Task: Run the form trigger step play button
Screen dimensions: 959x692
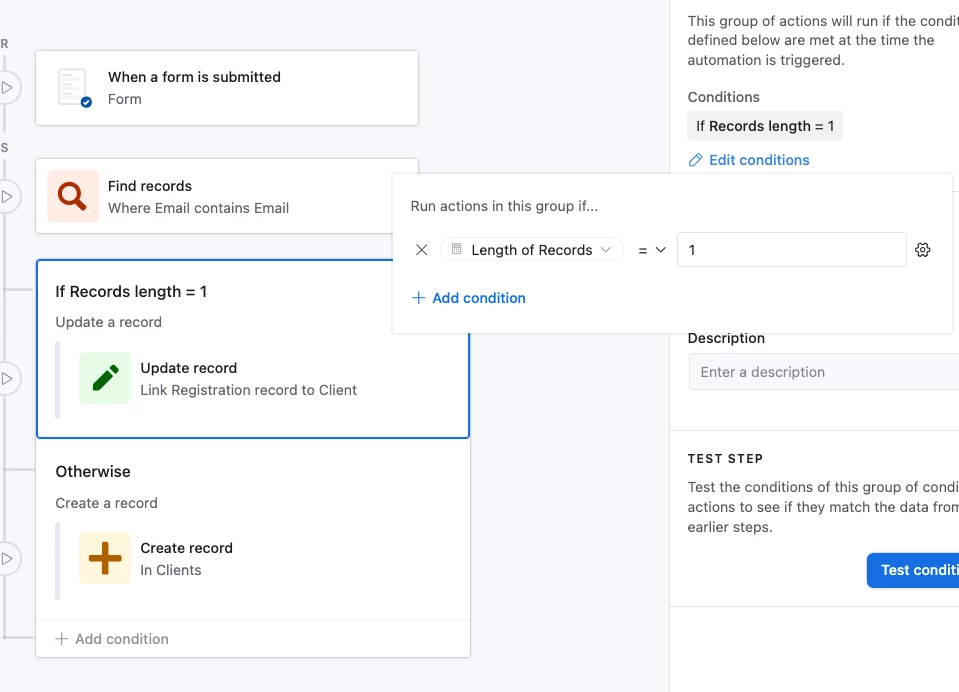Action: click(x=6, y=88)
